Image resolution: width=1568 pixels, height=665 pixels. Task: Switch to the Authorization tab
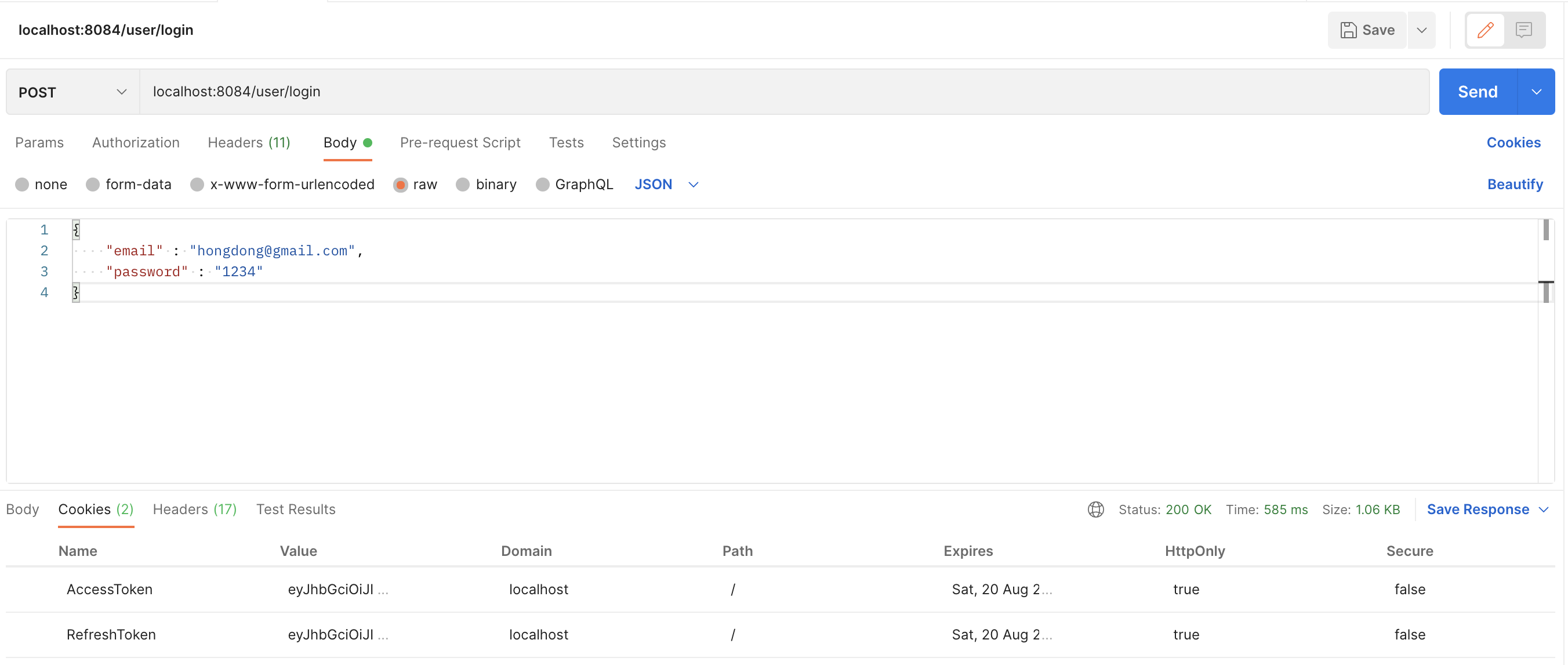(136, 143)
